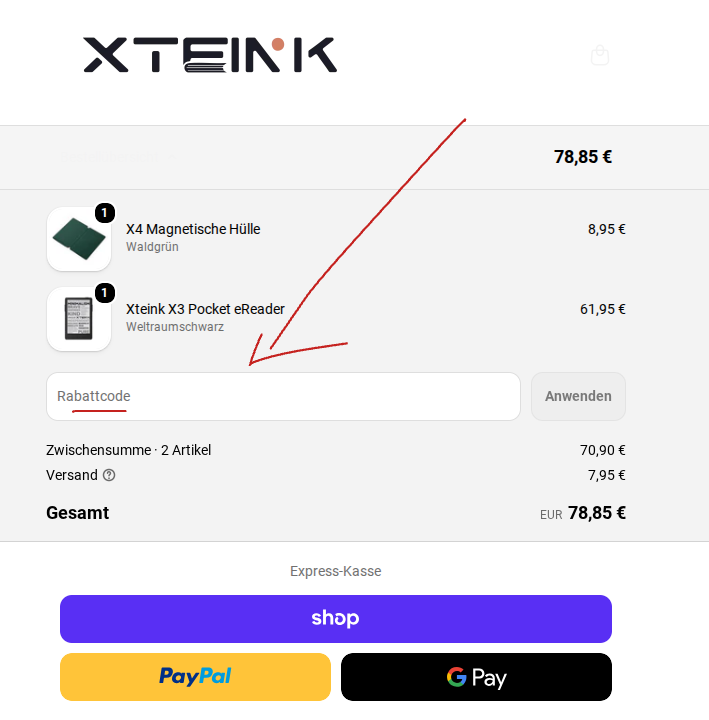
Task: Open the shopping bag icon in header
Action: (x=600, y=55)
